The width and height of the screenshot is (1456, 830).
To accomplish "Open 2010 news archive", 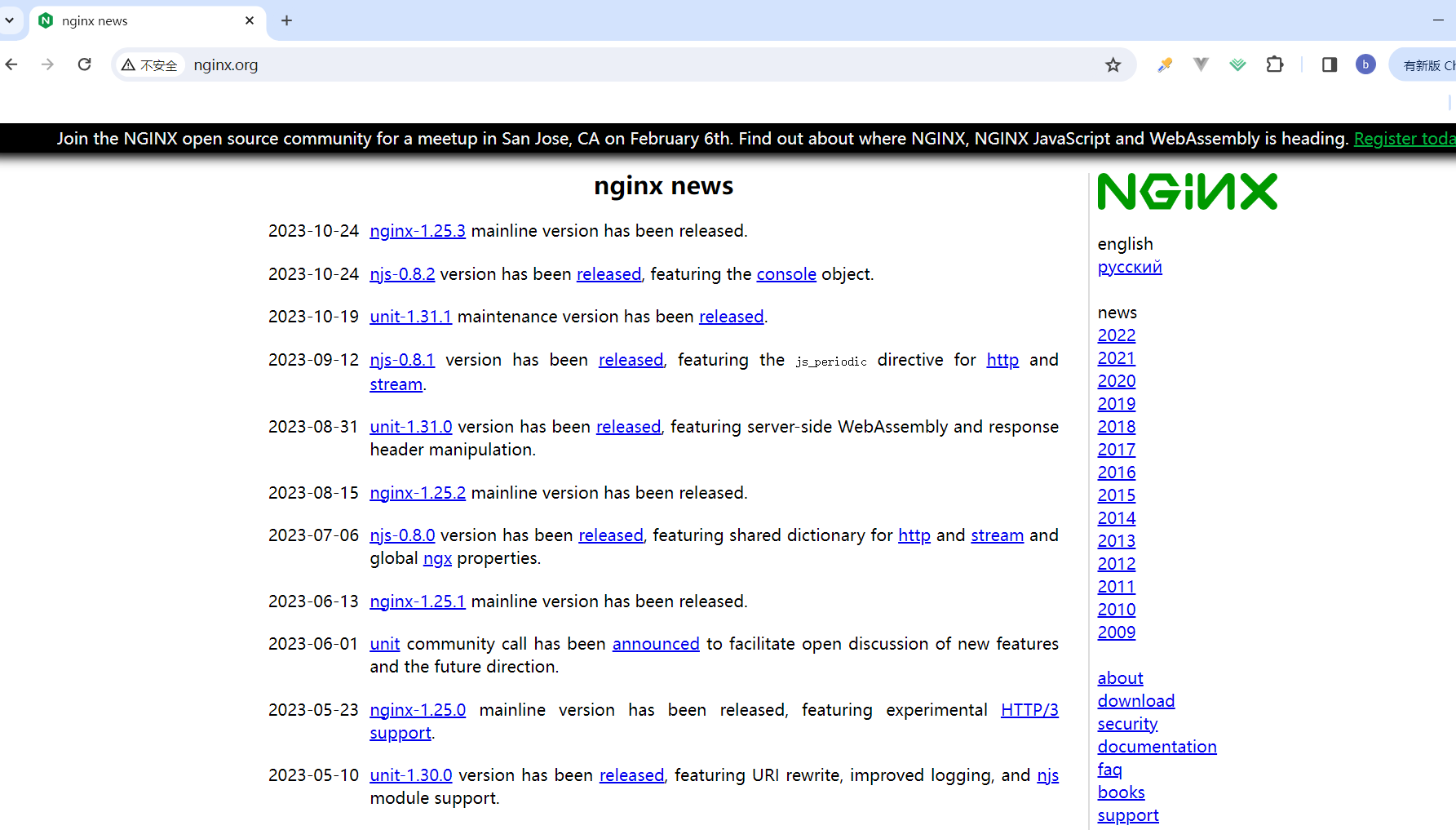I will pyautogui.click(x=1117, y=610).
